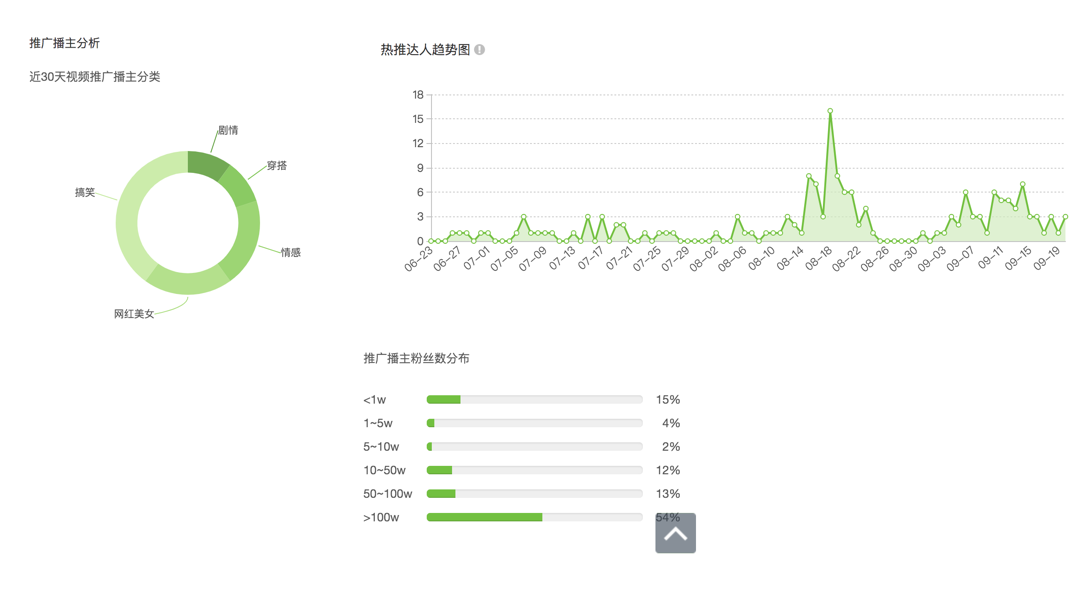Click the 10~50w fan range label
1086x600 pixels.
(x=388, y=469)
